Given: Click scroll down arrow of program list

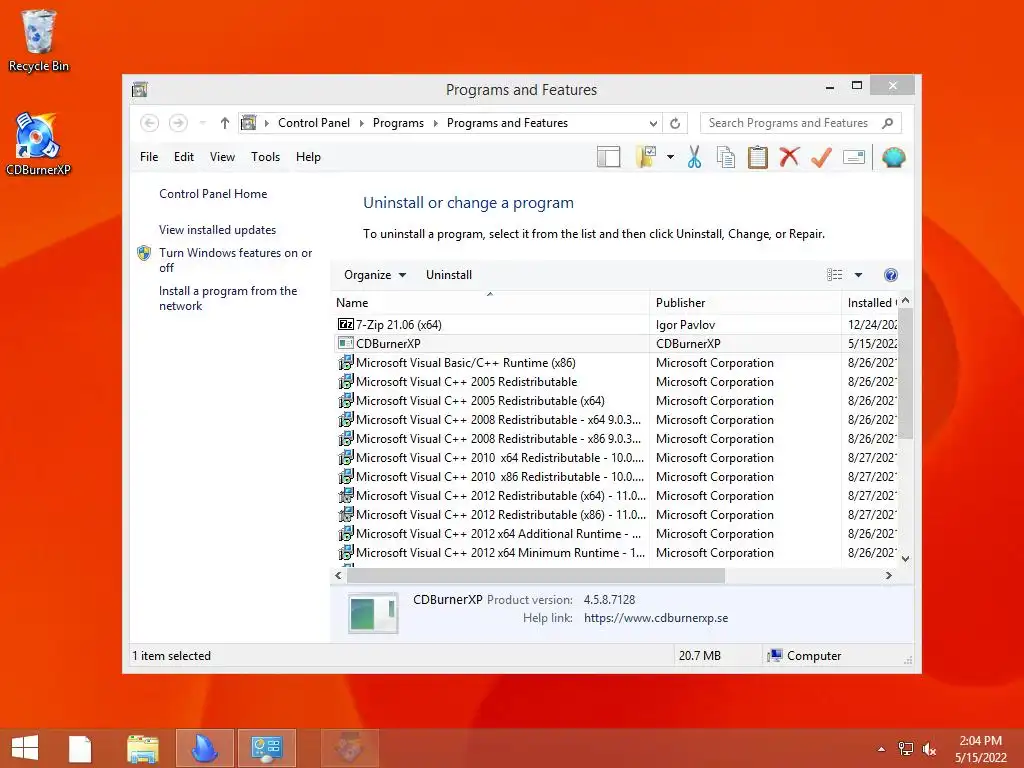Looking at the screenshot, I should [905, 558].
